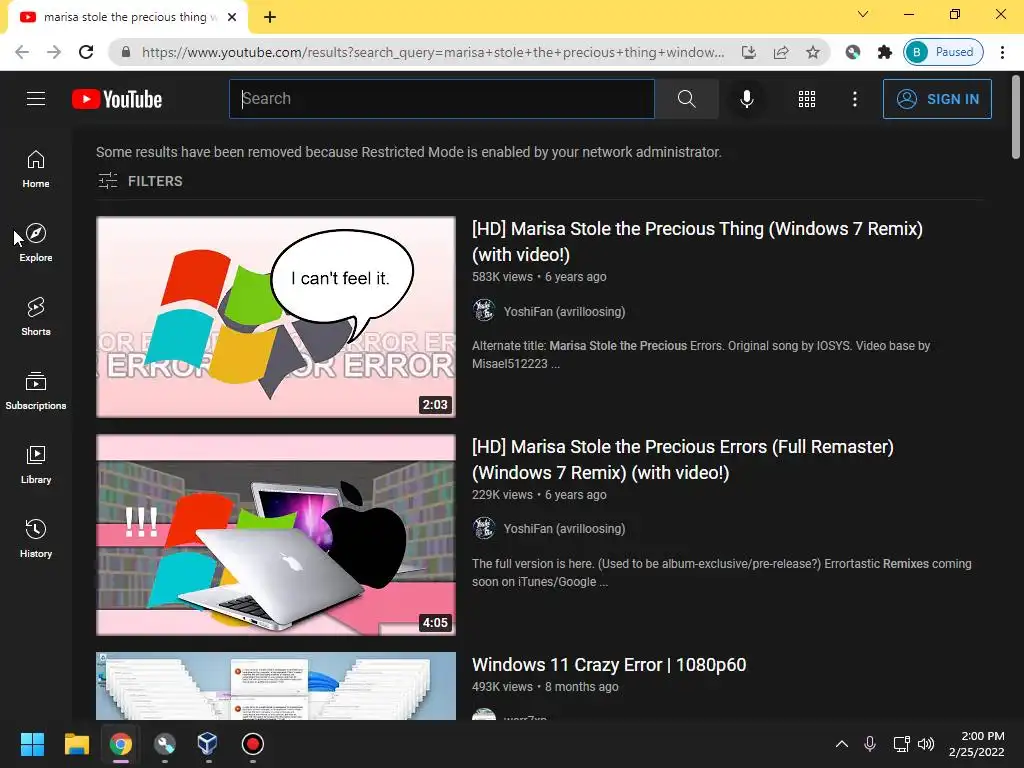Image resolution: width=1024 pixels, height=768 pixels.
Task: Click the address bar URL
Action: coord(432,52)
